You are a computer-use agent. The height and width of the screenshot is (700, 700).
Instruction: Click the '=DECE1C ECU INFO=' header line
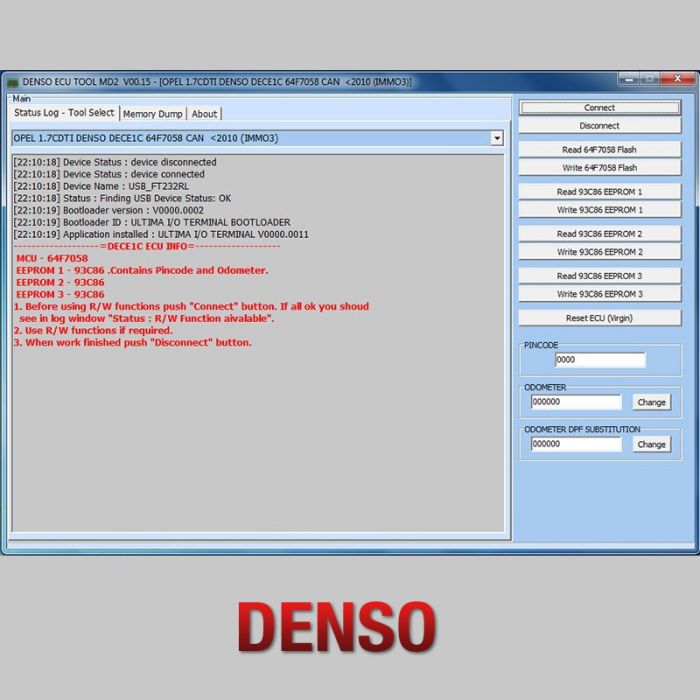[x=147, y=246]
